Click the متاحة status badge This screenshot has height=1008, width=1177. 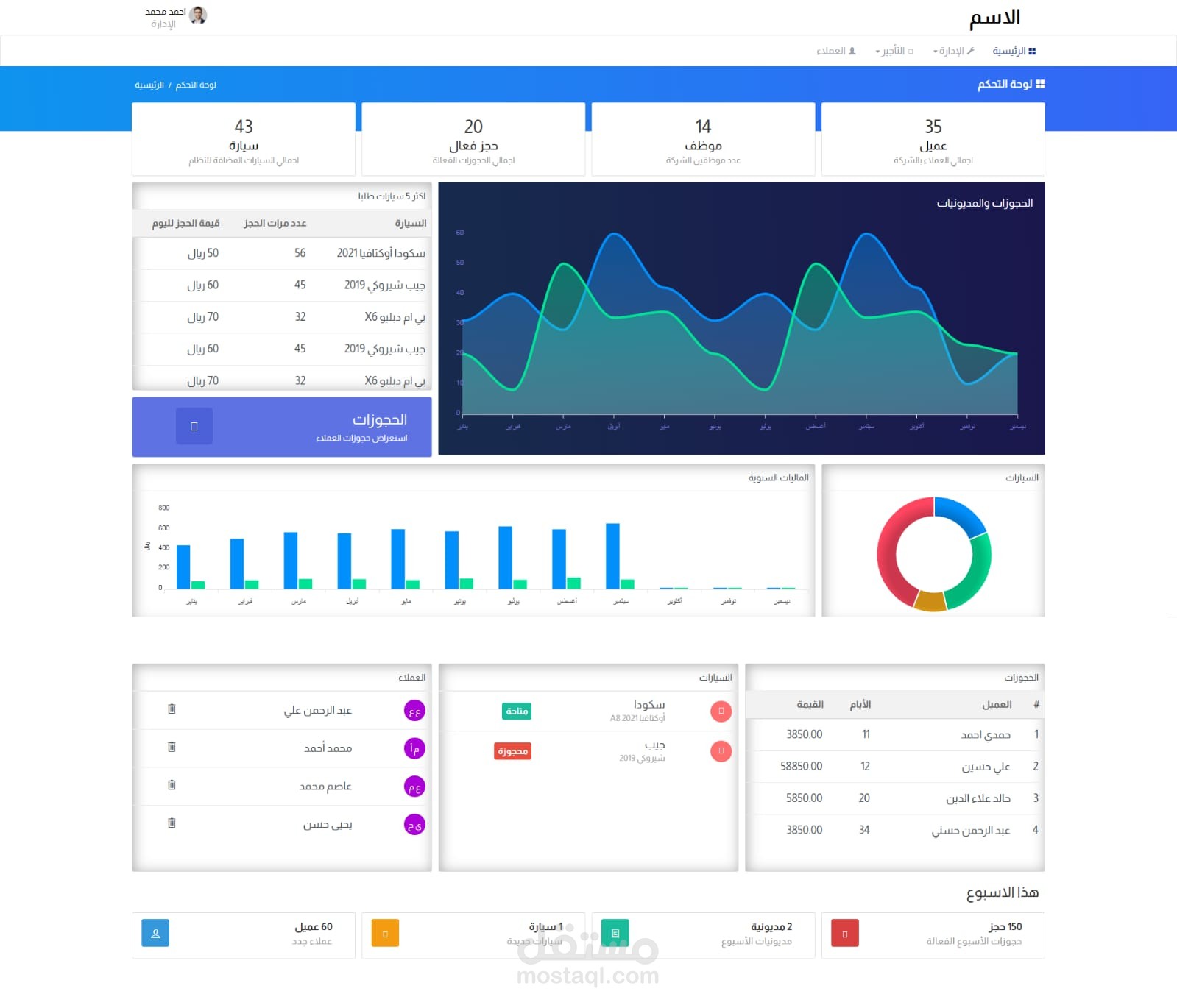(517, 711)
